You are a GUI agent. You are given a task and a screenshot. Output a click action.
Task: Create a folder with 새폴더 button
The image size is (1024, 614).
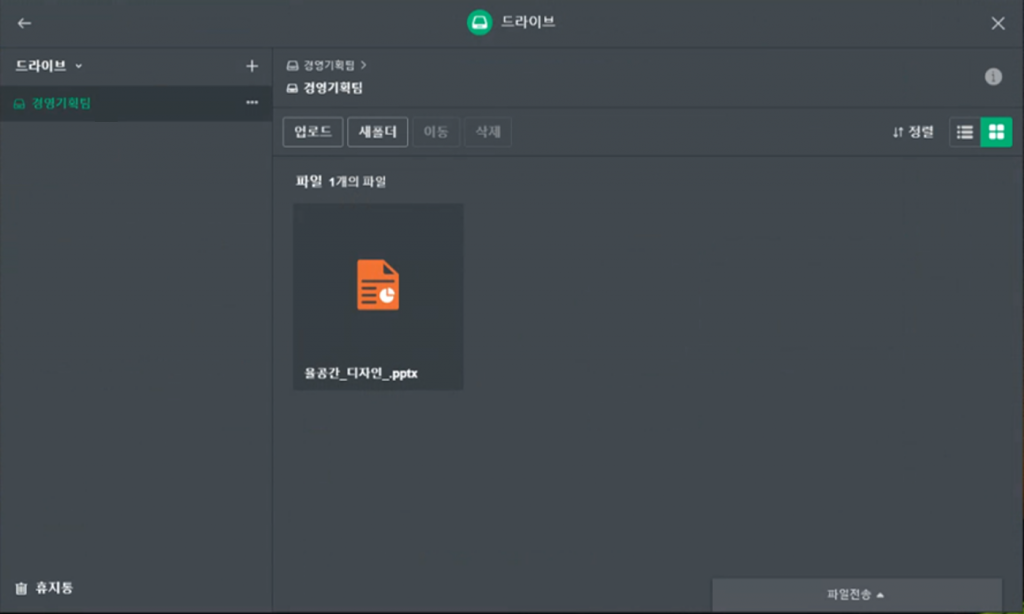(378, 132)
